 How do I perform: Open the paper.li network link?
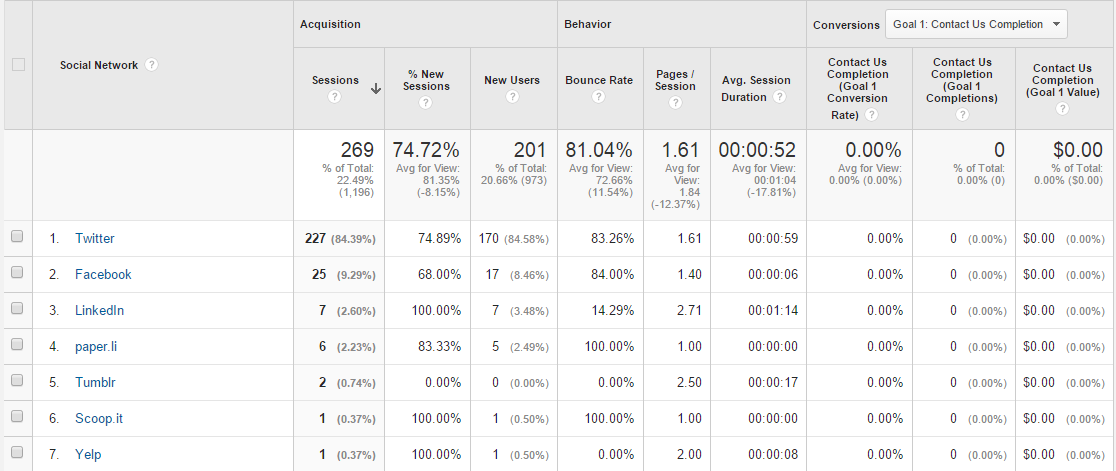tap(99, 346)
